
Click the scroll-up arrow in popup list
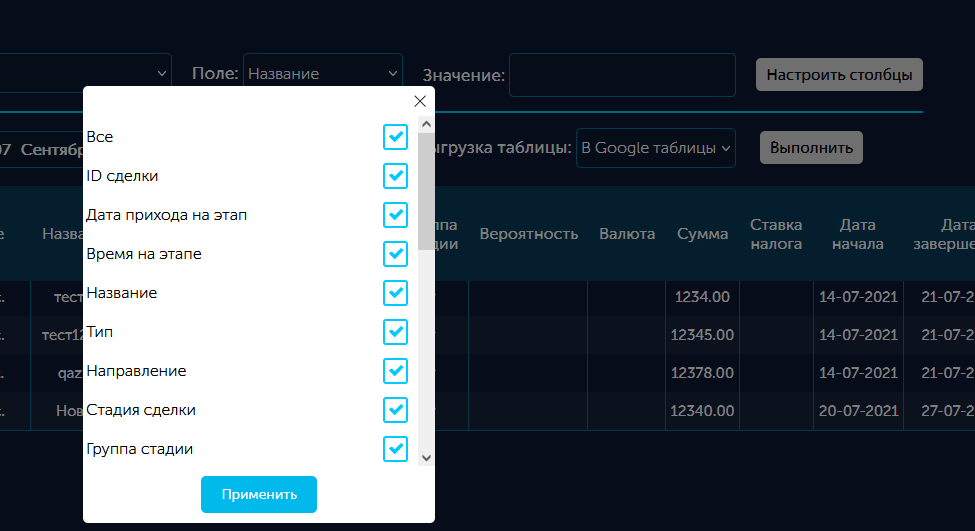click(426, 125)
